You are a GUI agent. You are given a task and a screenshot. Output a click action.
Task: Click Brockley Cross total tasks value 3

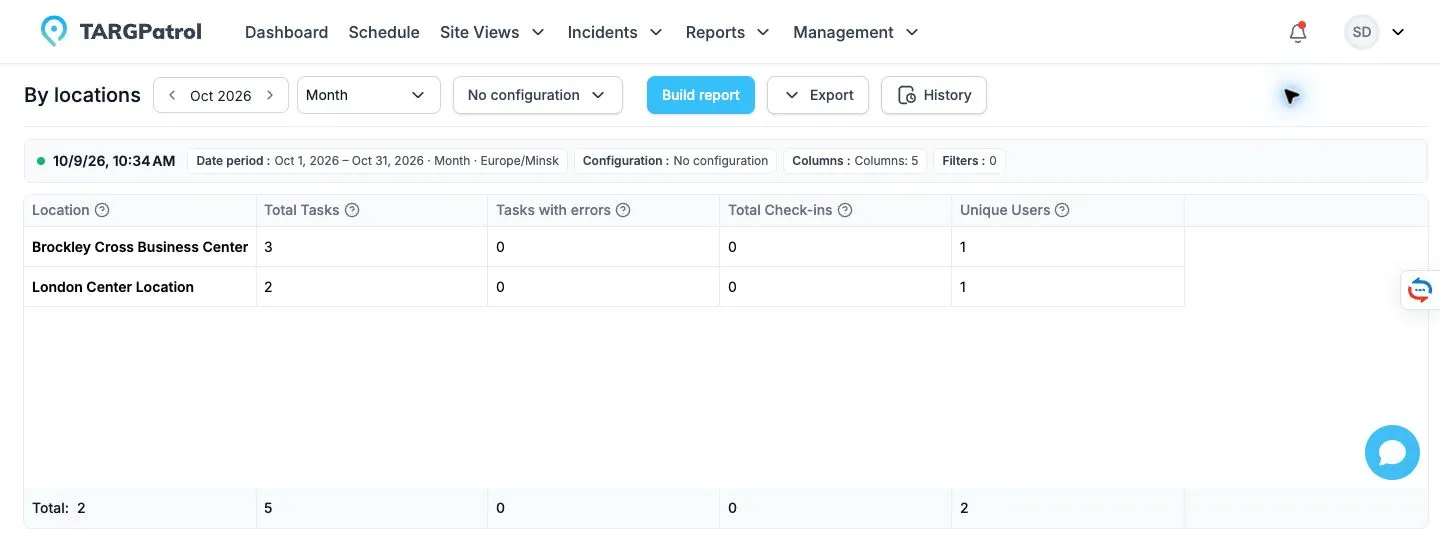point(268,247)
